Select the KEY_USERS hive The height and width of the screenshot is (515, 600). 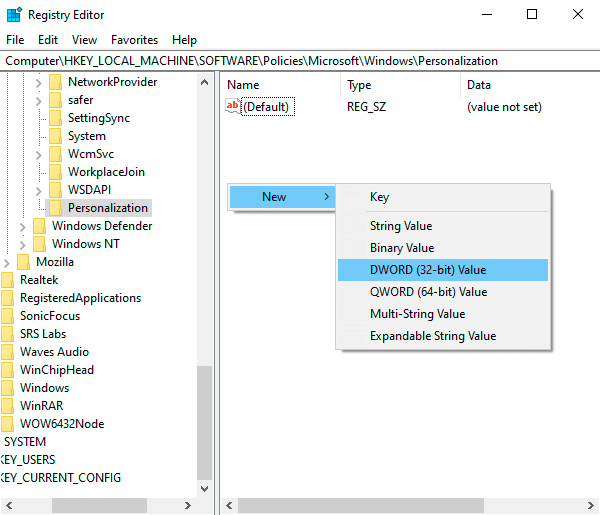(x=28, y=460)
